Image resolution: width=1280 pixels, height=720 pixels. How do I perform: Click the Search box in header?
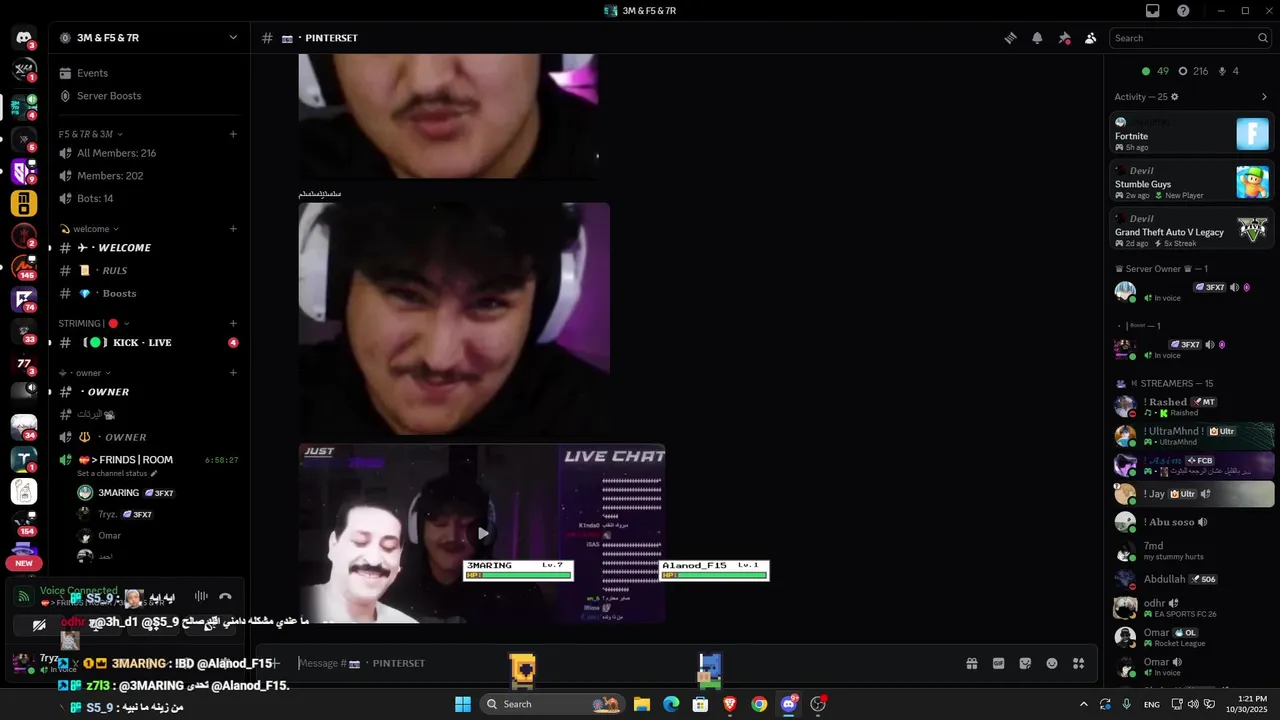tap(1191, 38)
